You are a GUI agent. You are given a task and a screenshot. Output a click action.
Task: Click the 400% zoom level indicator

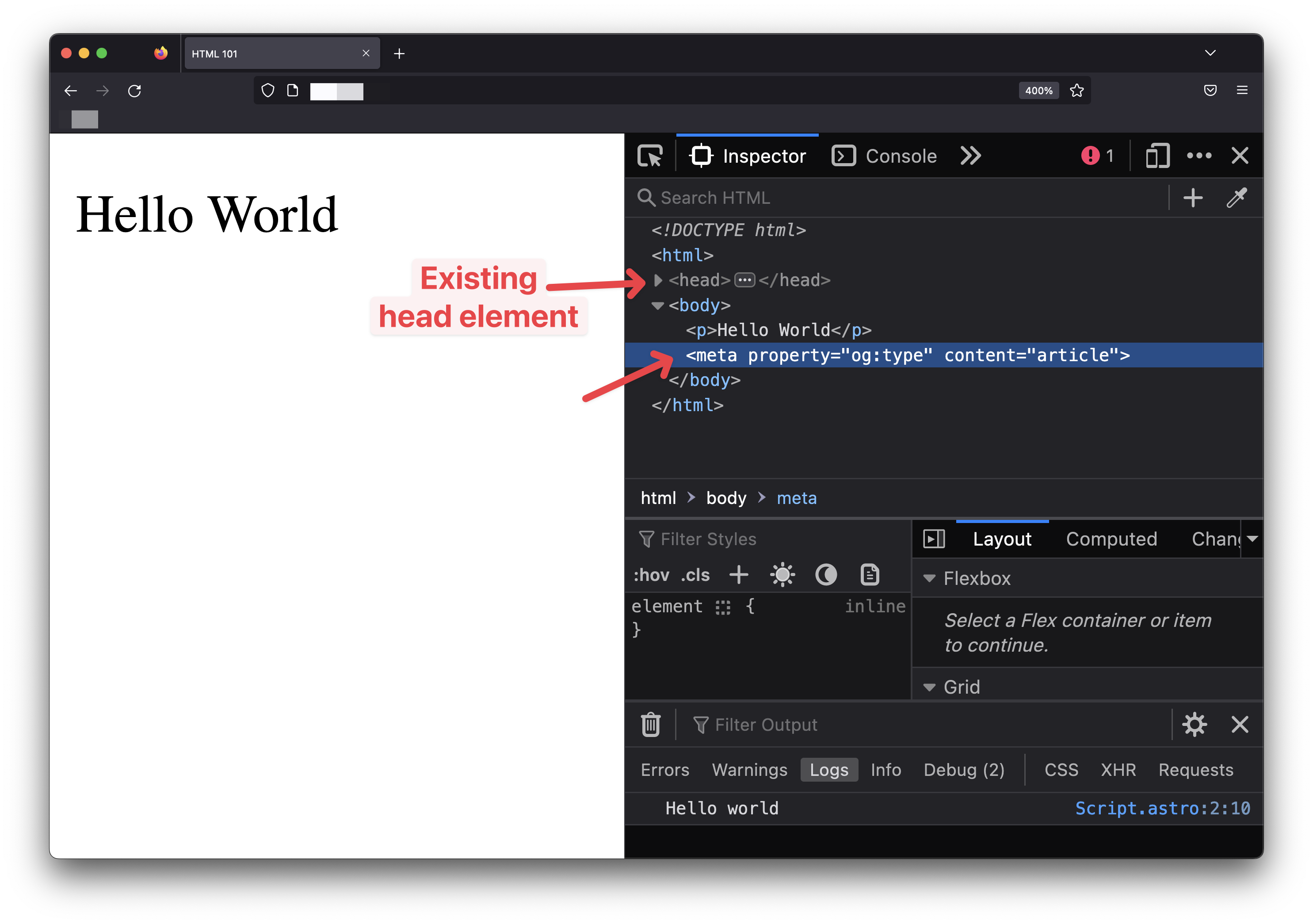point(1037,91)
